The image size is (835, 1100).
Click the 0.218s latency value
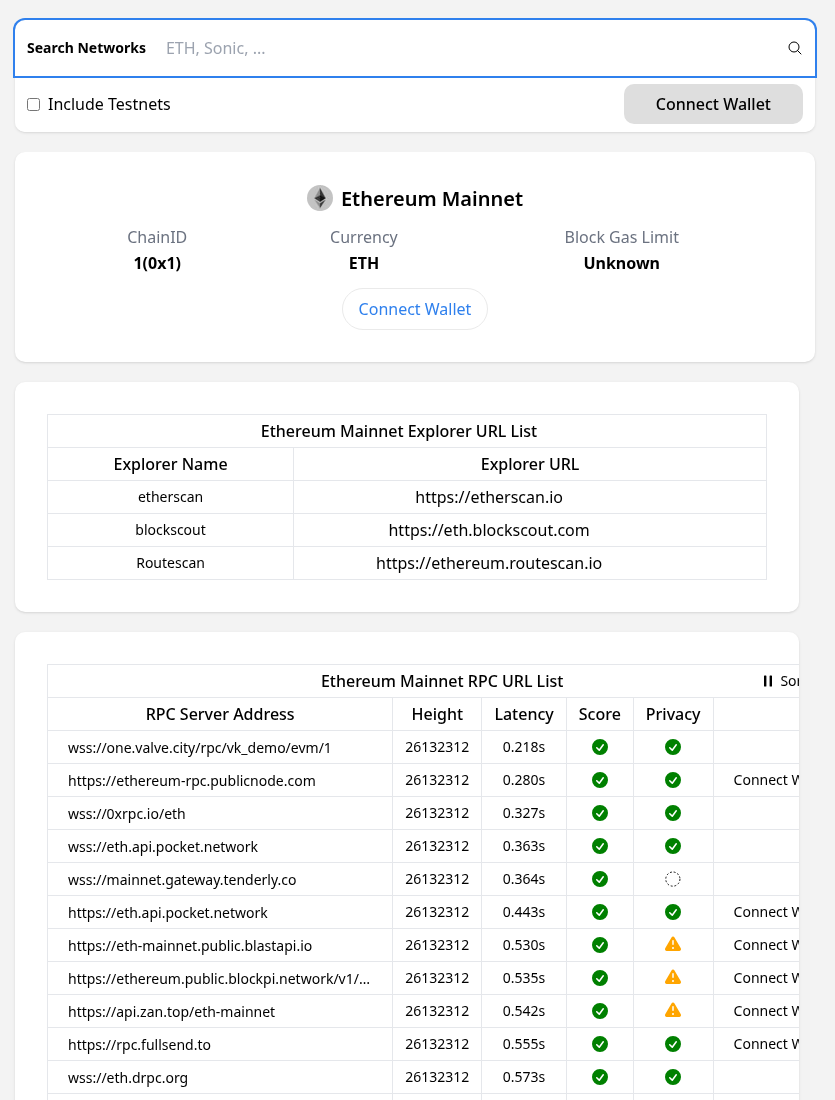coord(524,747)
